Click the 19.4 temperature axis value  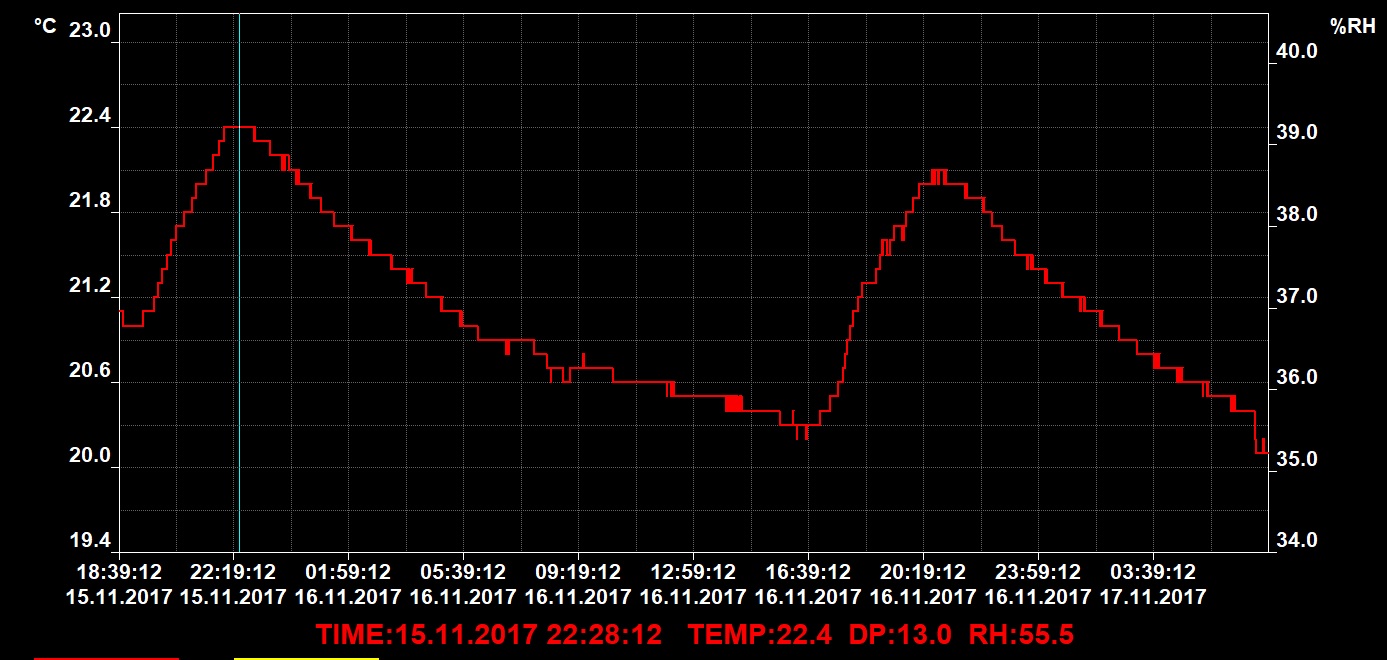click(x=89, y=541)
